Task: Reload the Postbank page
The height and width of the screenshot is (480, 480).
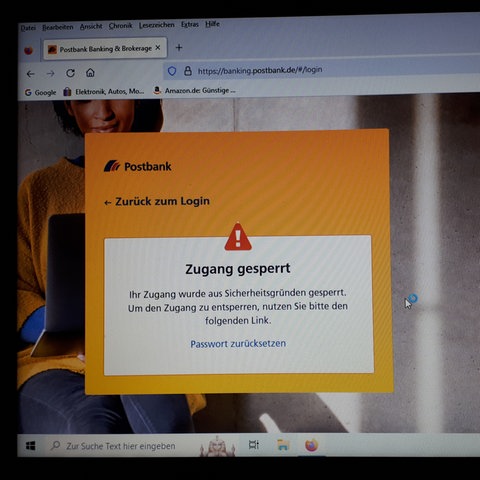Action: tap(70, 73)
